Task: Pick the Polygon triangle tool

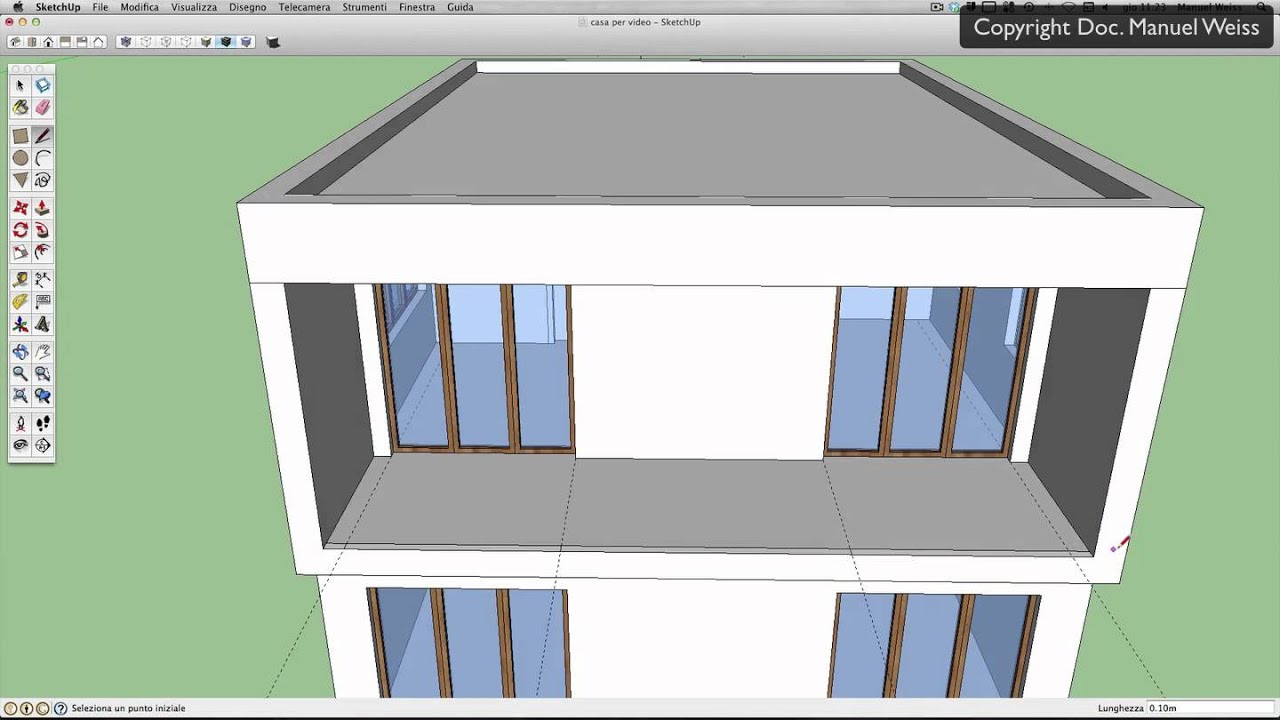Action: tap(20, 180)
